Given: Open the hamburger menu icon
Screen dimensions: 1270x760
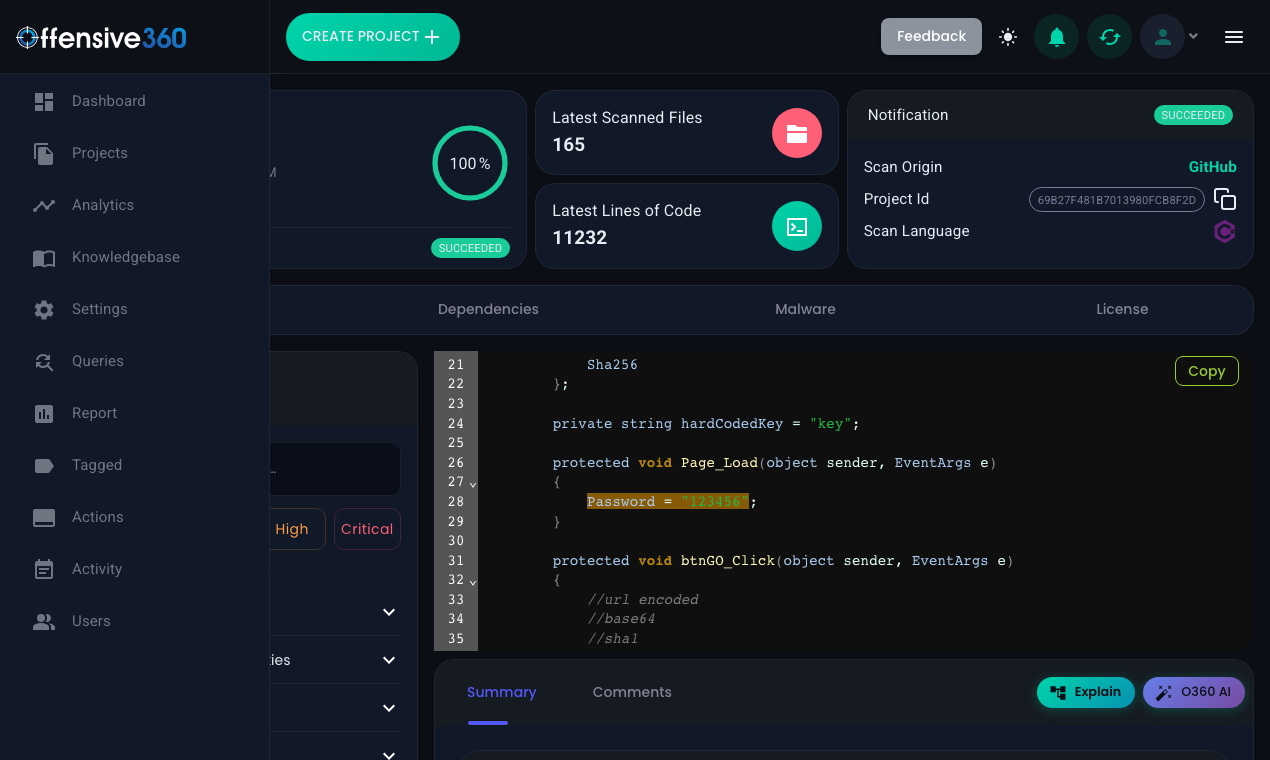Looking at the screenshot, I should click(x=1234, y=37).
